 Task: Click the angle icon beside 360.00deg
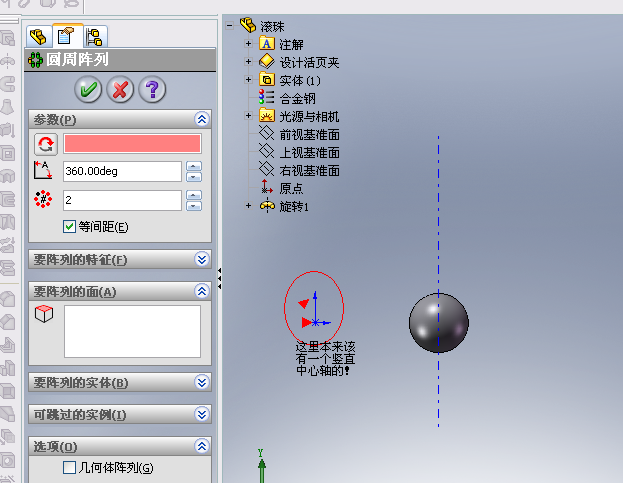[43, 170]
